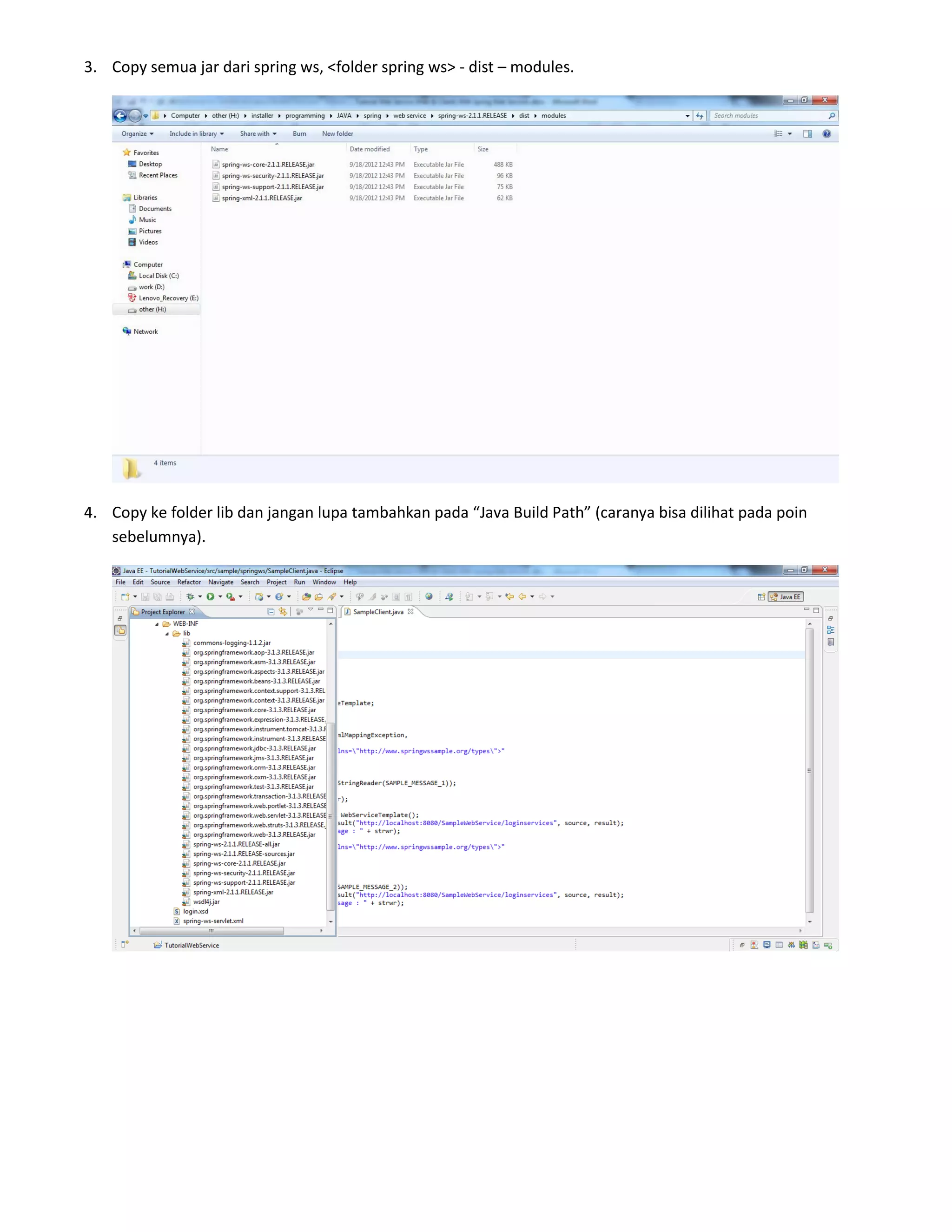Click the Forward button in Windows Explorer
This screenshot has height=1232, width=952.
point(135,116)
